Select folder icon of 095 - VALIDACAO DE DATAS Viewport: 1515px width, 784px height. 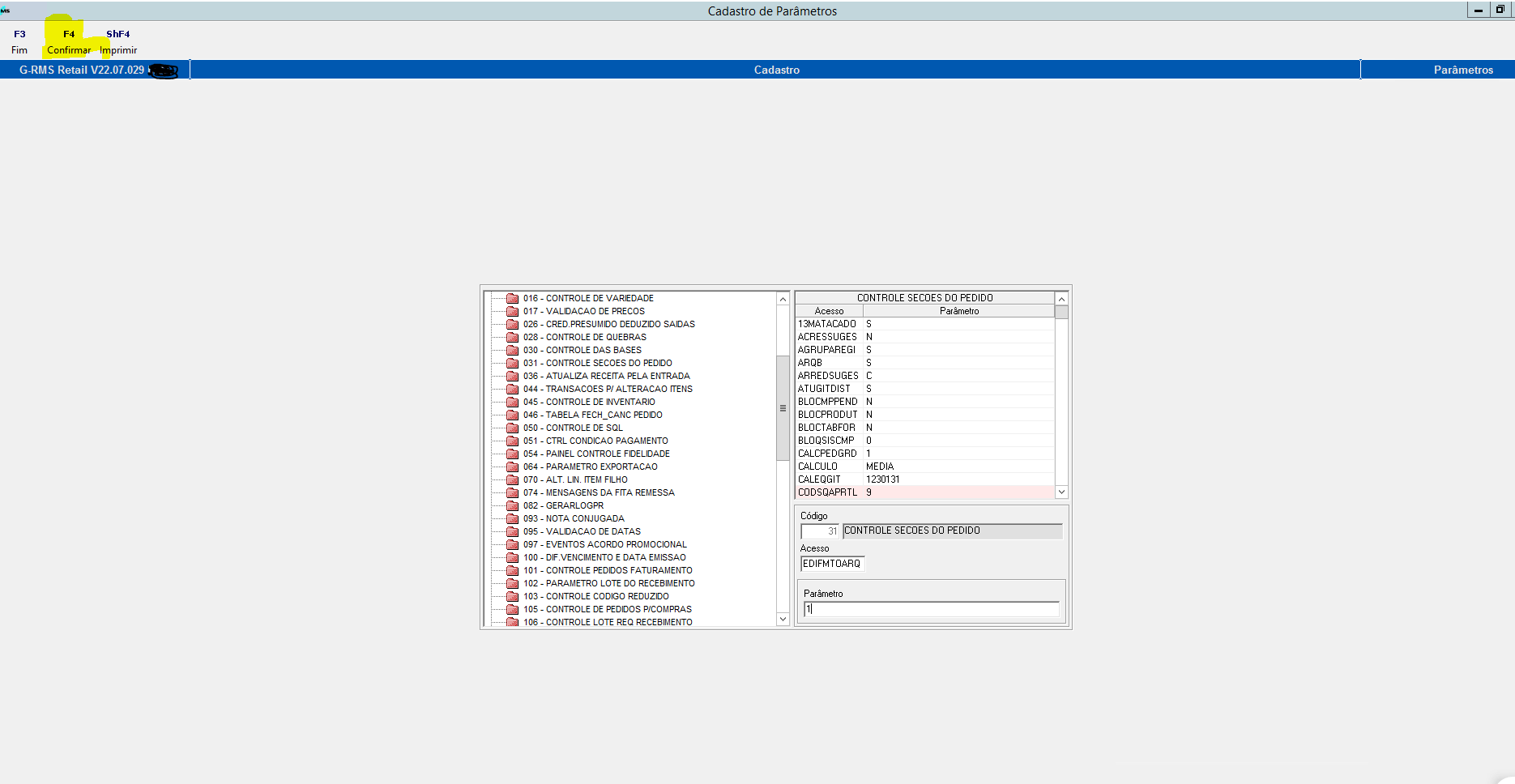pyautogui.click(x=512, y=531)
